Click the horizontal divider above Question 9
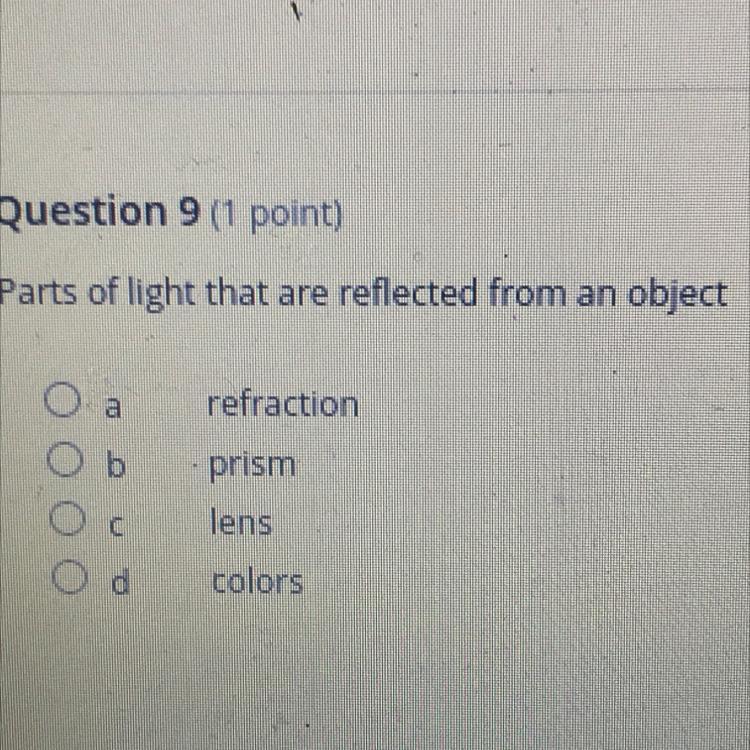This screenshot has width=750, height=750. 375,90
